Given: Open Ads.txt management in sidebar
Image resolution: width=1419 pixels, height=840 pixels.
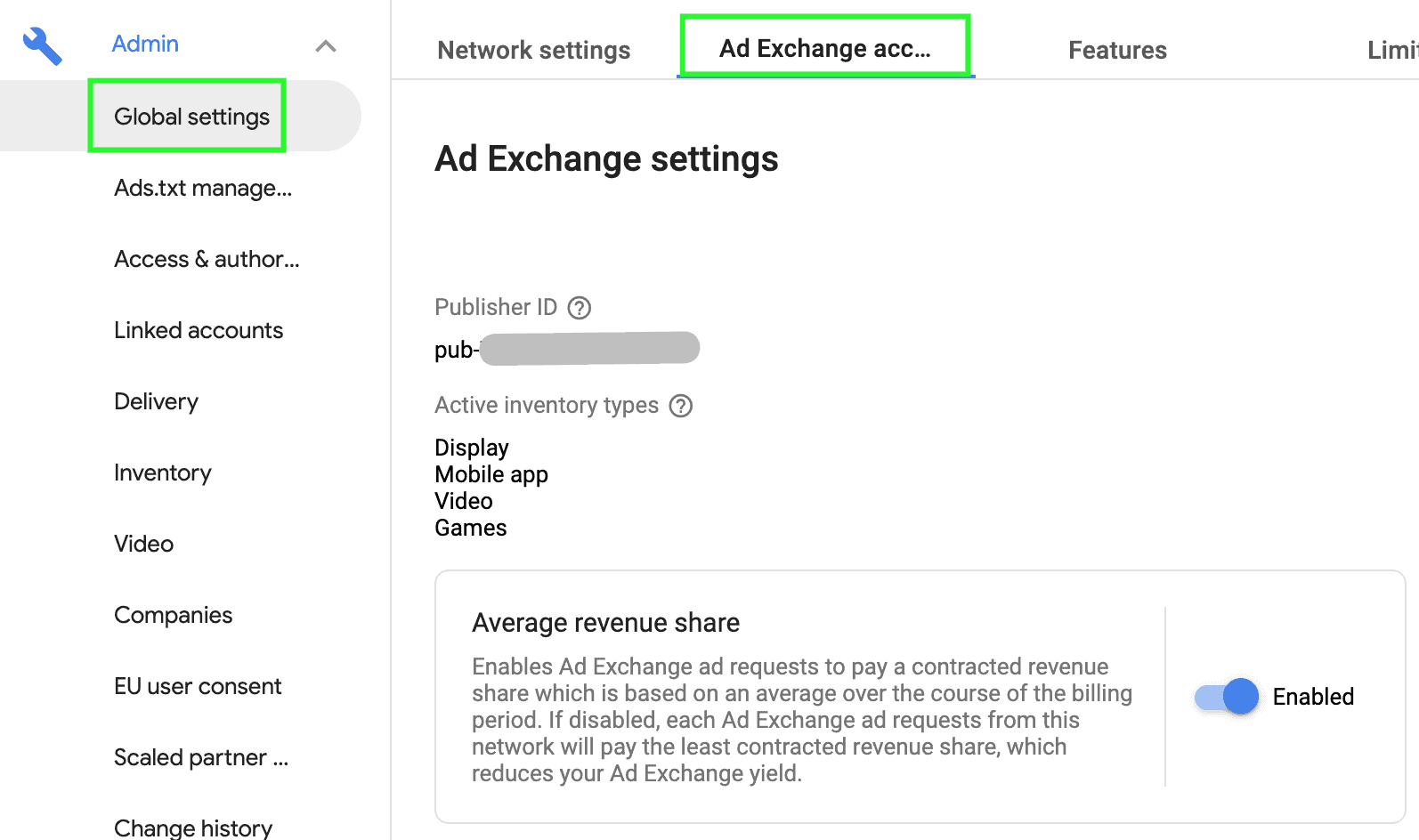Looking at the screenshot, I should (x=203, y=188).
